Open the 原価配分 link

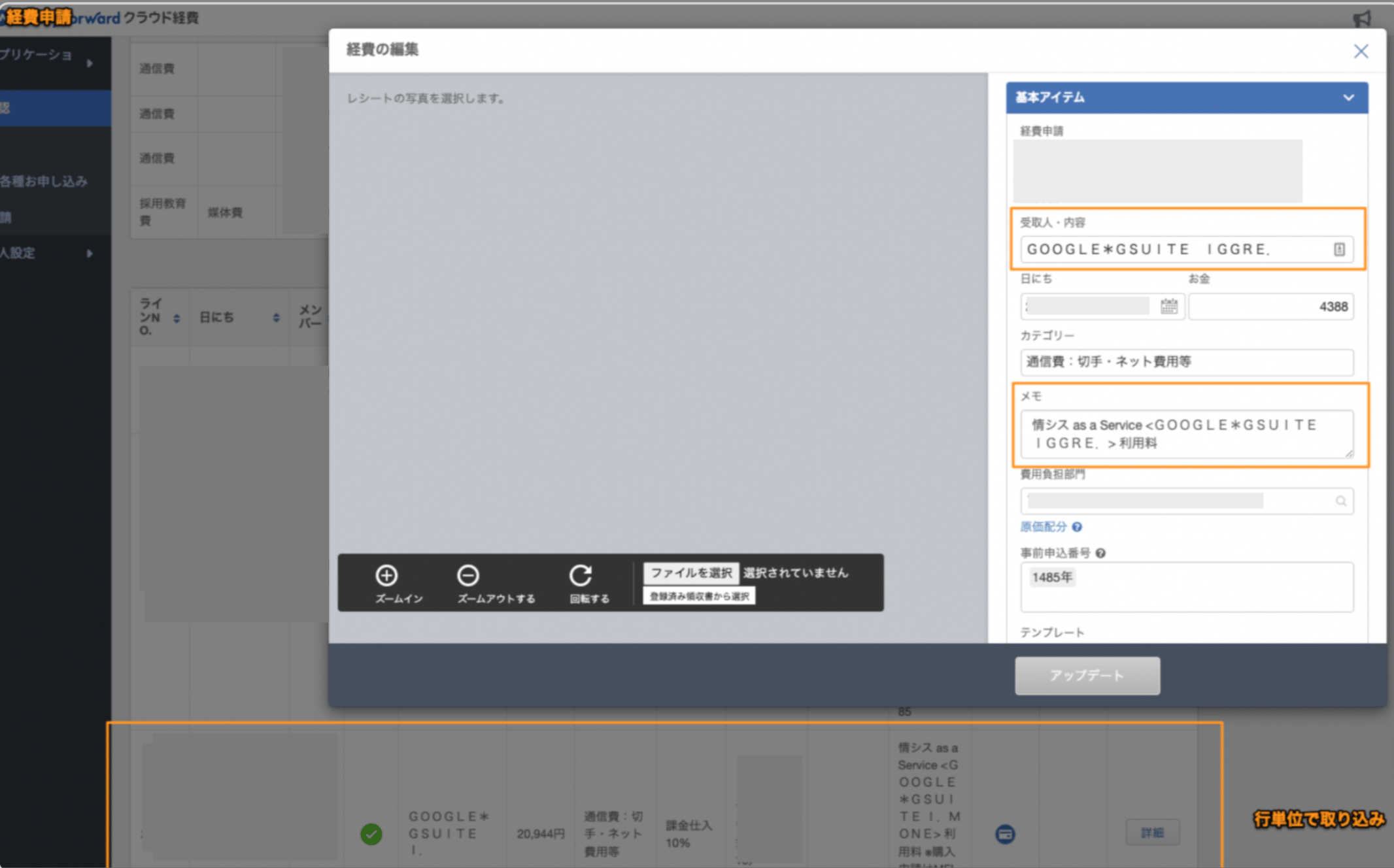1044,527
